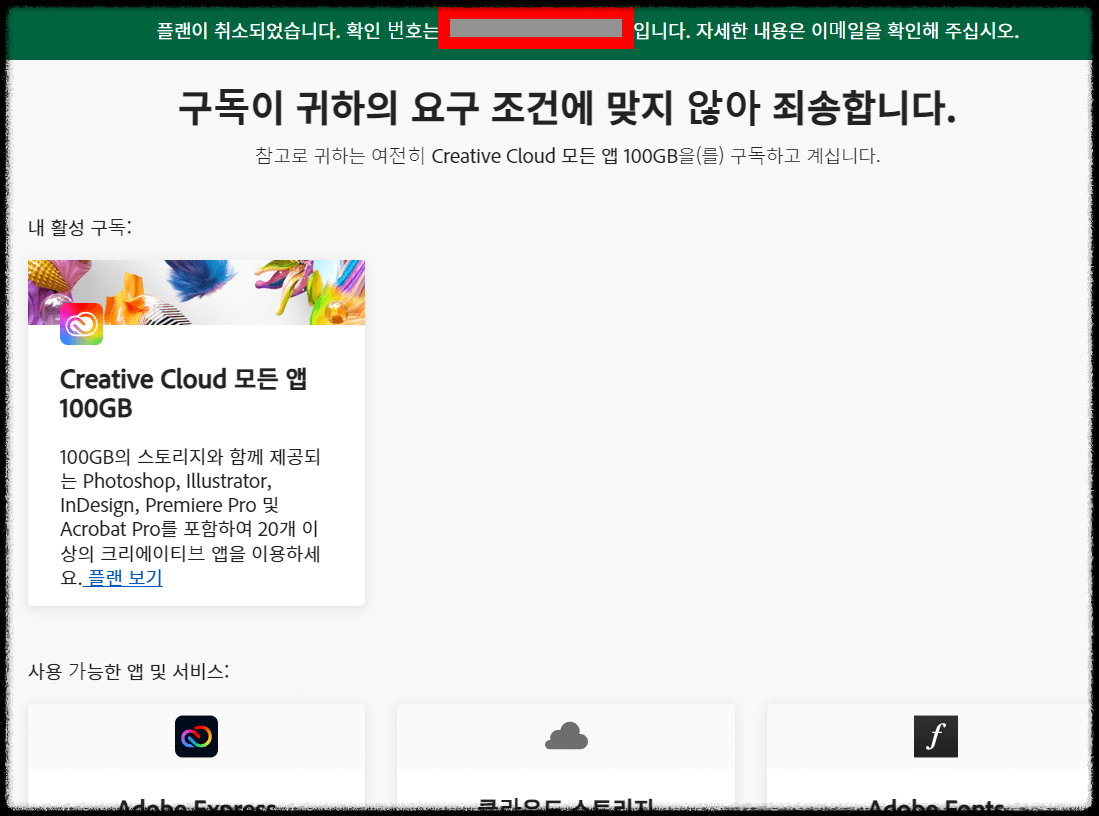
Task: Click the Adobe Express app icon
Action: (x=196, y=736)
